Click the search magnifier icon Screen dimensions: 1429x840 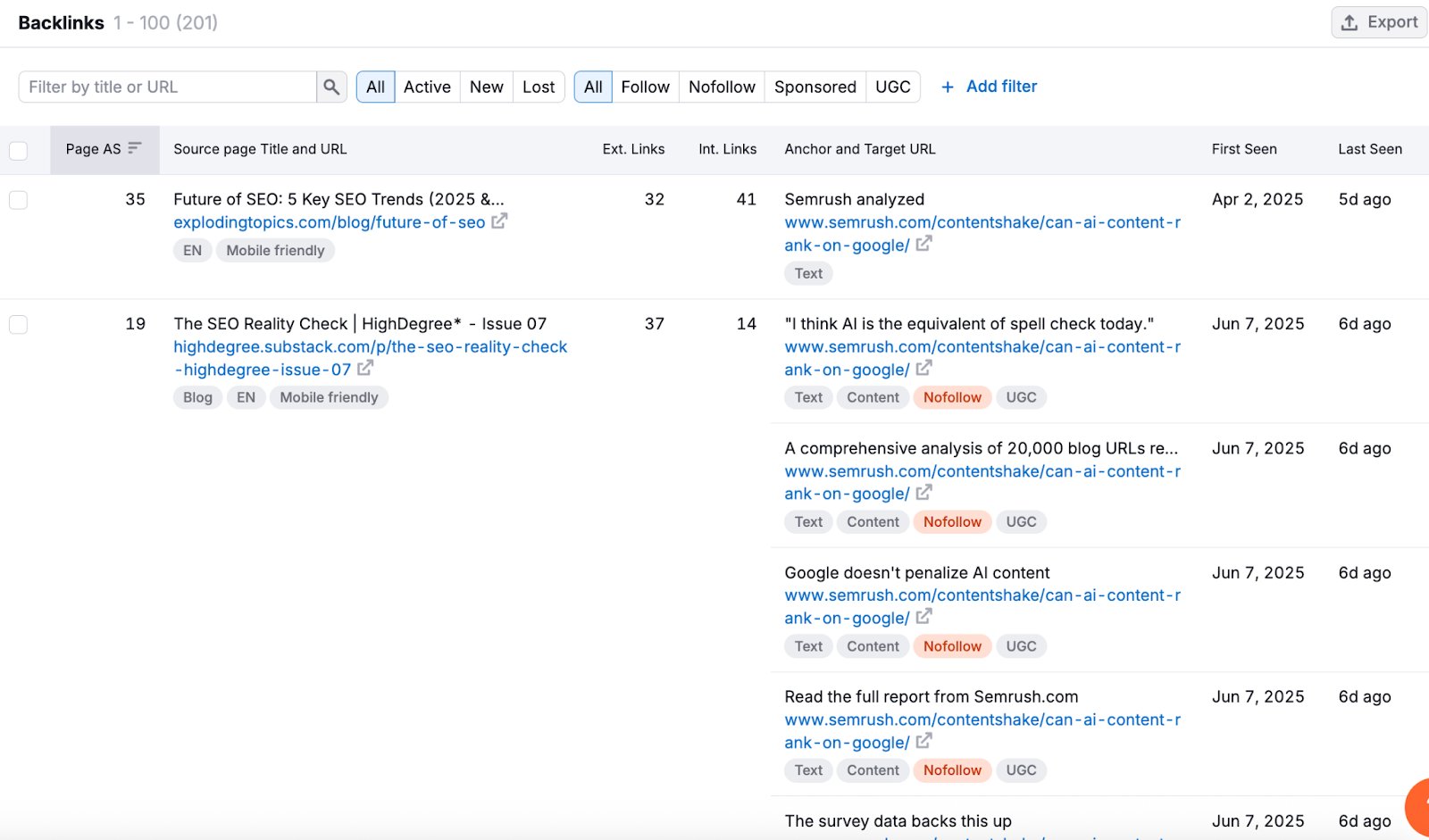[x=331, y=87]
